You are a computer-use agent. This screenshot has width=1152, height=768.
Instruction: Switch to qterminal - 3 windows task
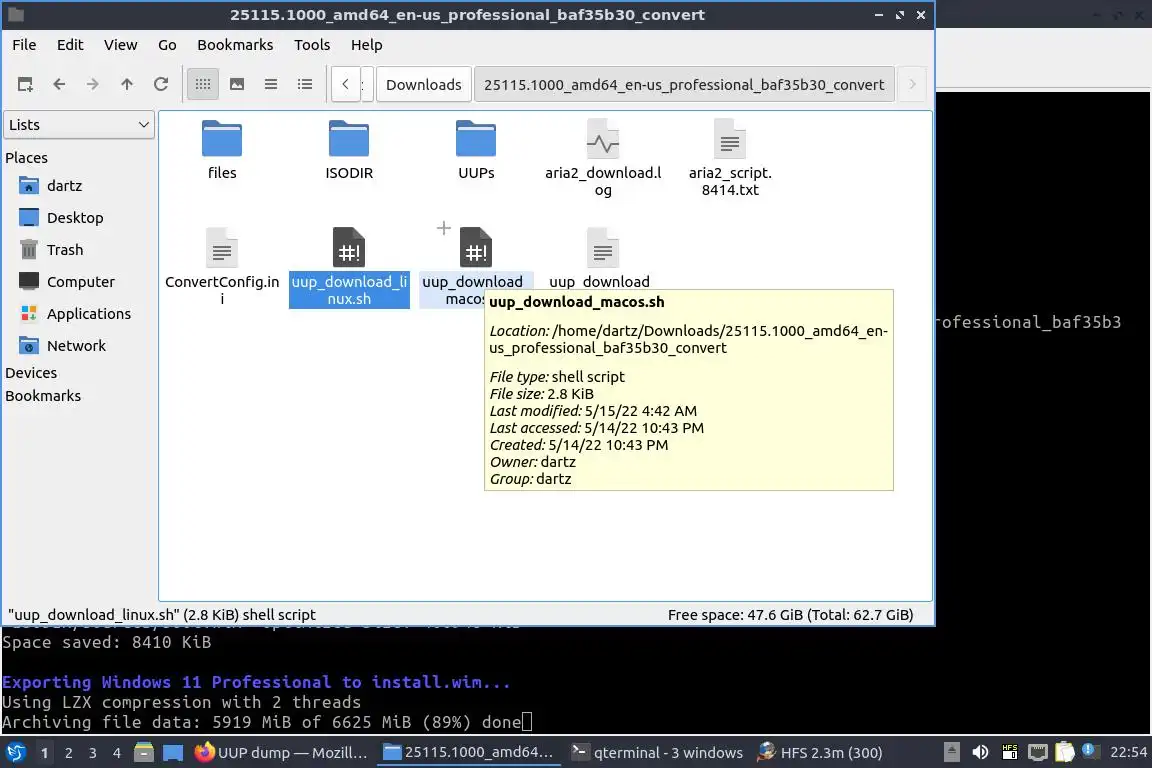tap(658, 752)
